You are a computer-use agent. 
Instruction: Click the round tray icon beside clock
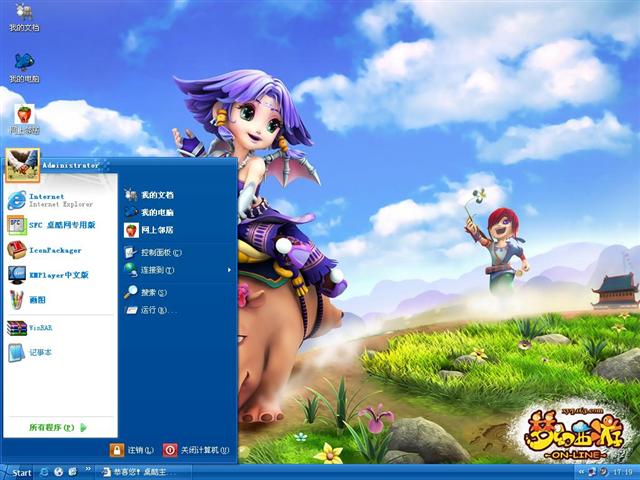603,472
